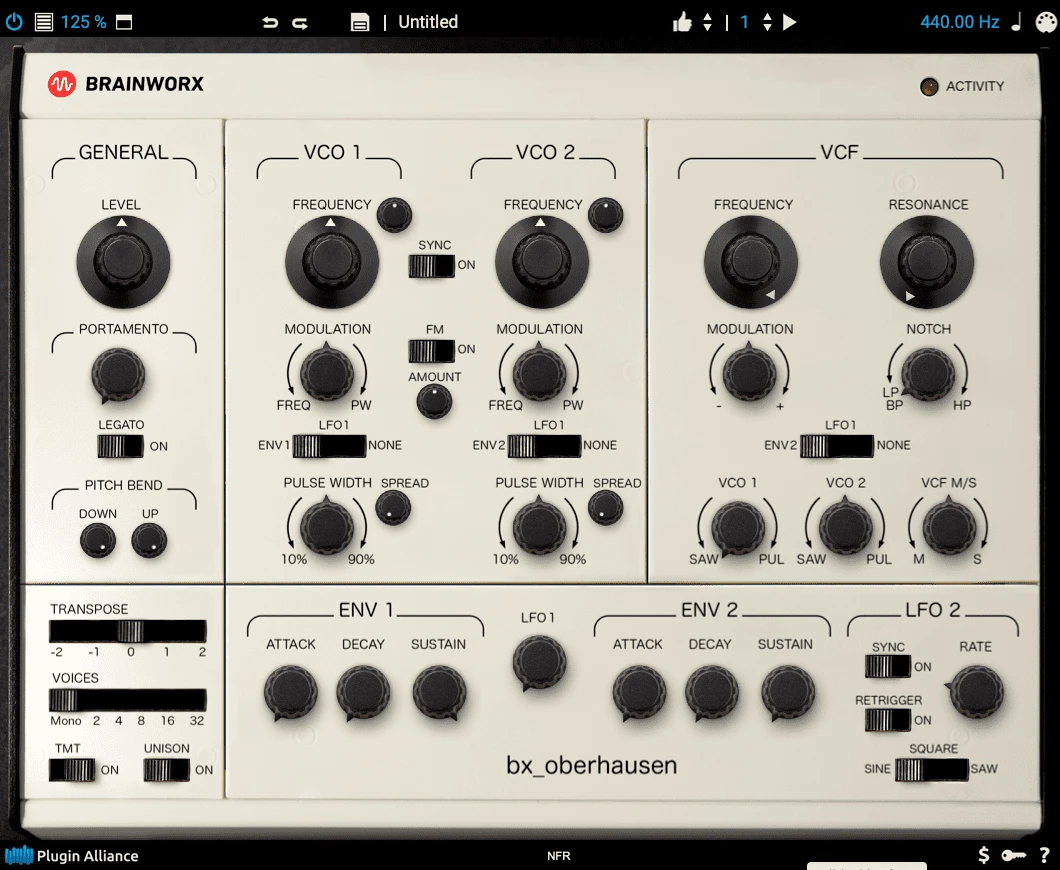Click the VCO 2 large FREQUENCY knob
1060x870 pixels.
541,262
